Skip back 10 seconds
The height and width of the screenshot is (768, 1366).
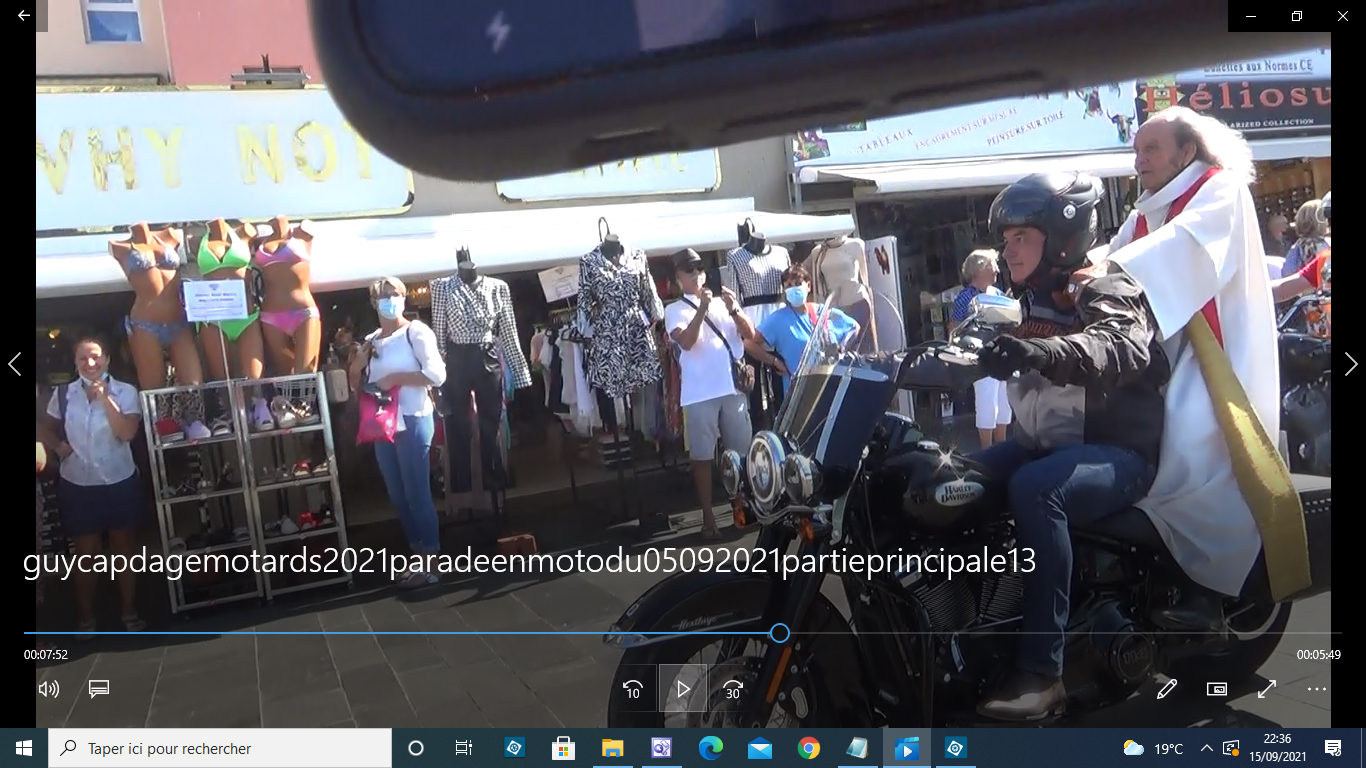pyautogui.click(x=633, y=689)
